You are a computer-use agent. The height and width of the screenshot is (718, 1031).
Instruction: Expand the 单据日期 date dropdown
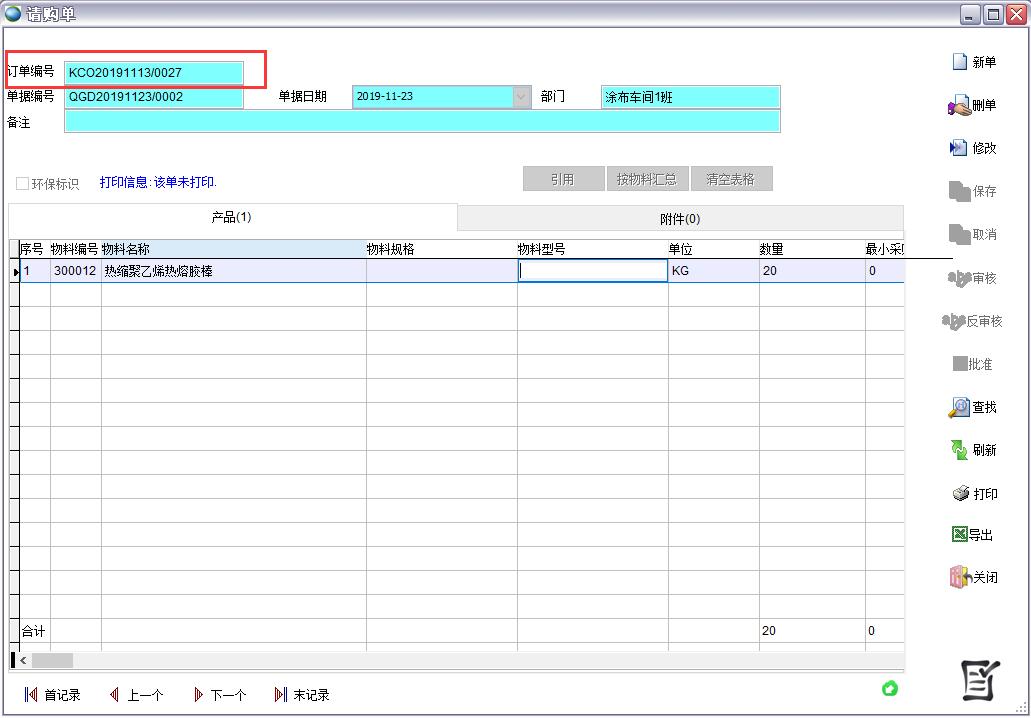pos(521,97)
